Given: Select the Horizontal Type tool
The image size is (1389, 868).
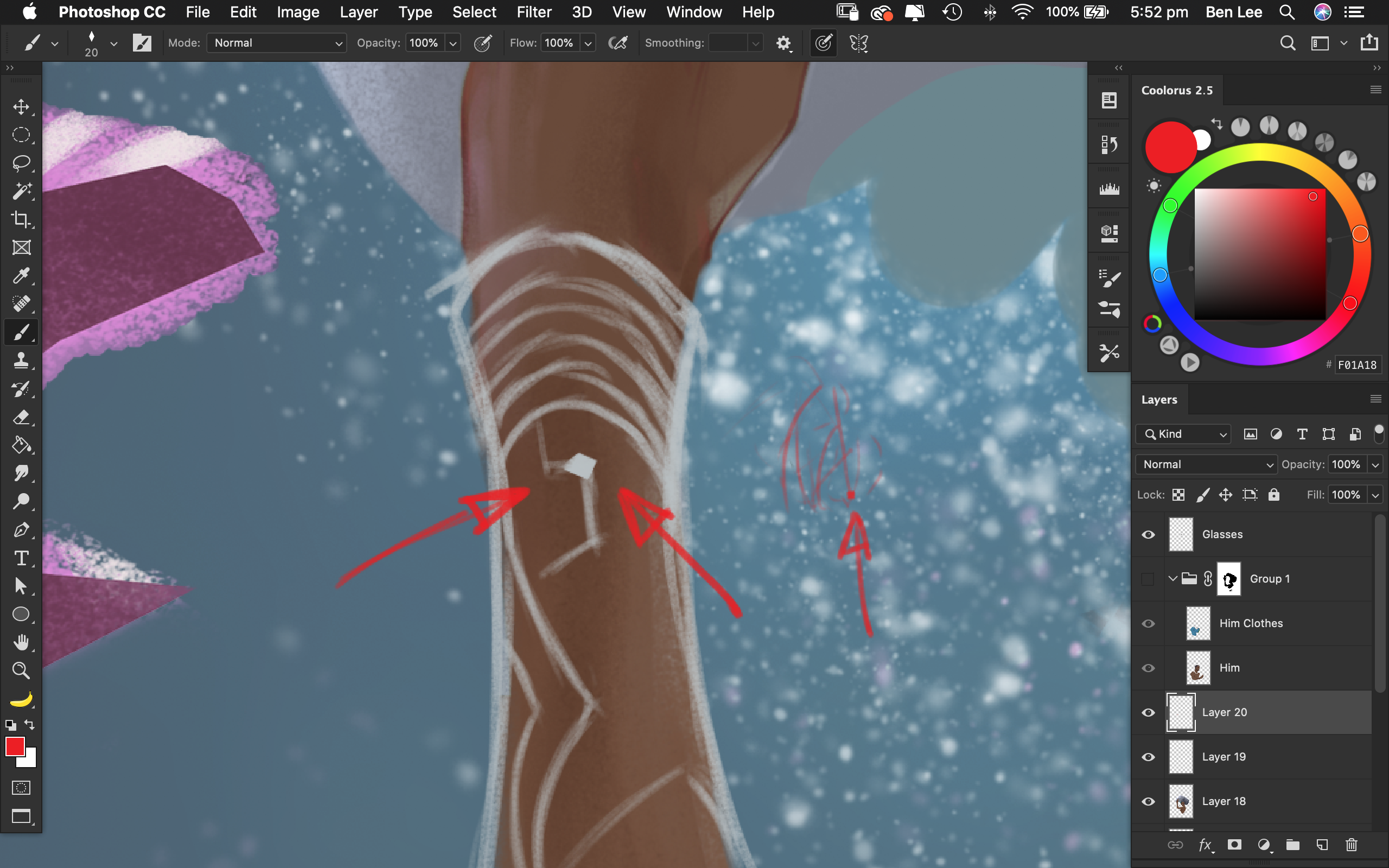Looking at the screenshot, I should (21, 558).
